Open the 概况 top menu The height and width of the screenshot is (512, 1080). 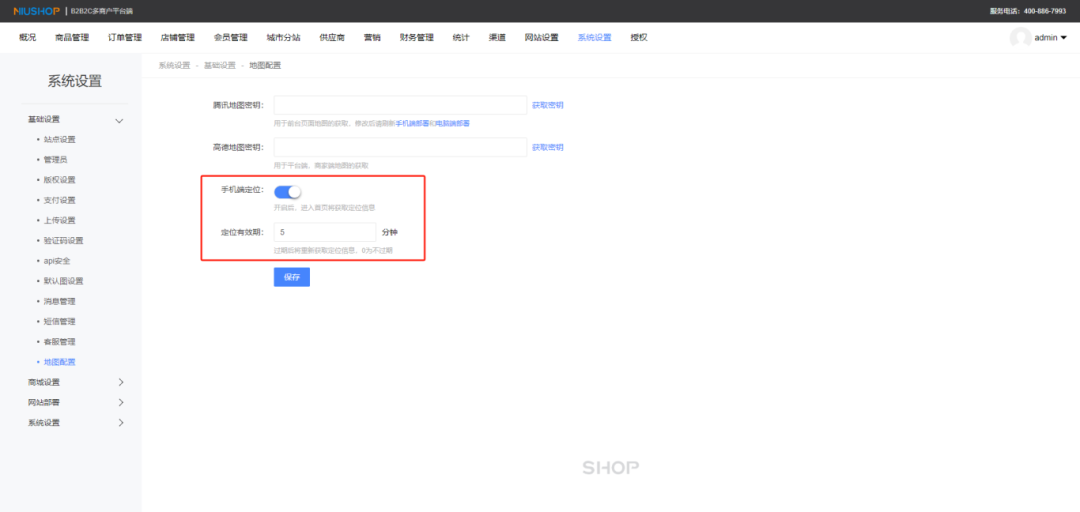[x=28, y=38]
